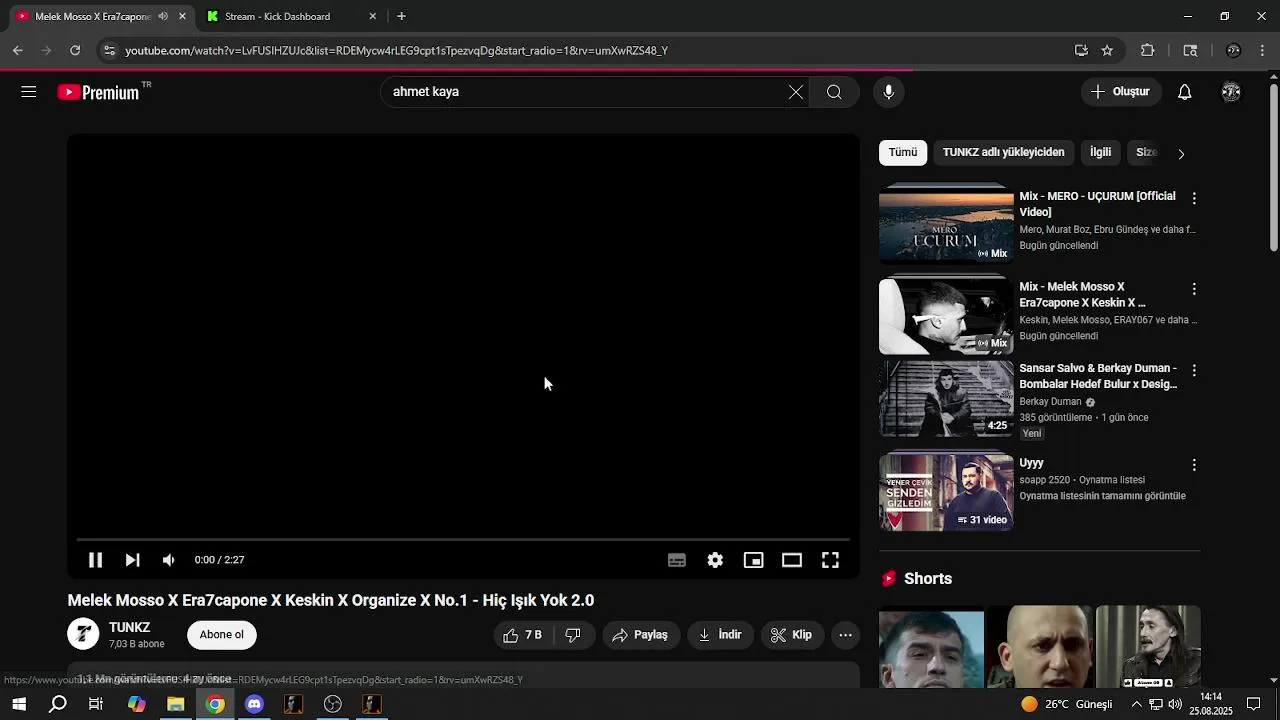Viewport: 1280px width, 720px height.
Task: Download video with İndir button
Action: (720, 635)
